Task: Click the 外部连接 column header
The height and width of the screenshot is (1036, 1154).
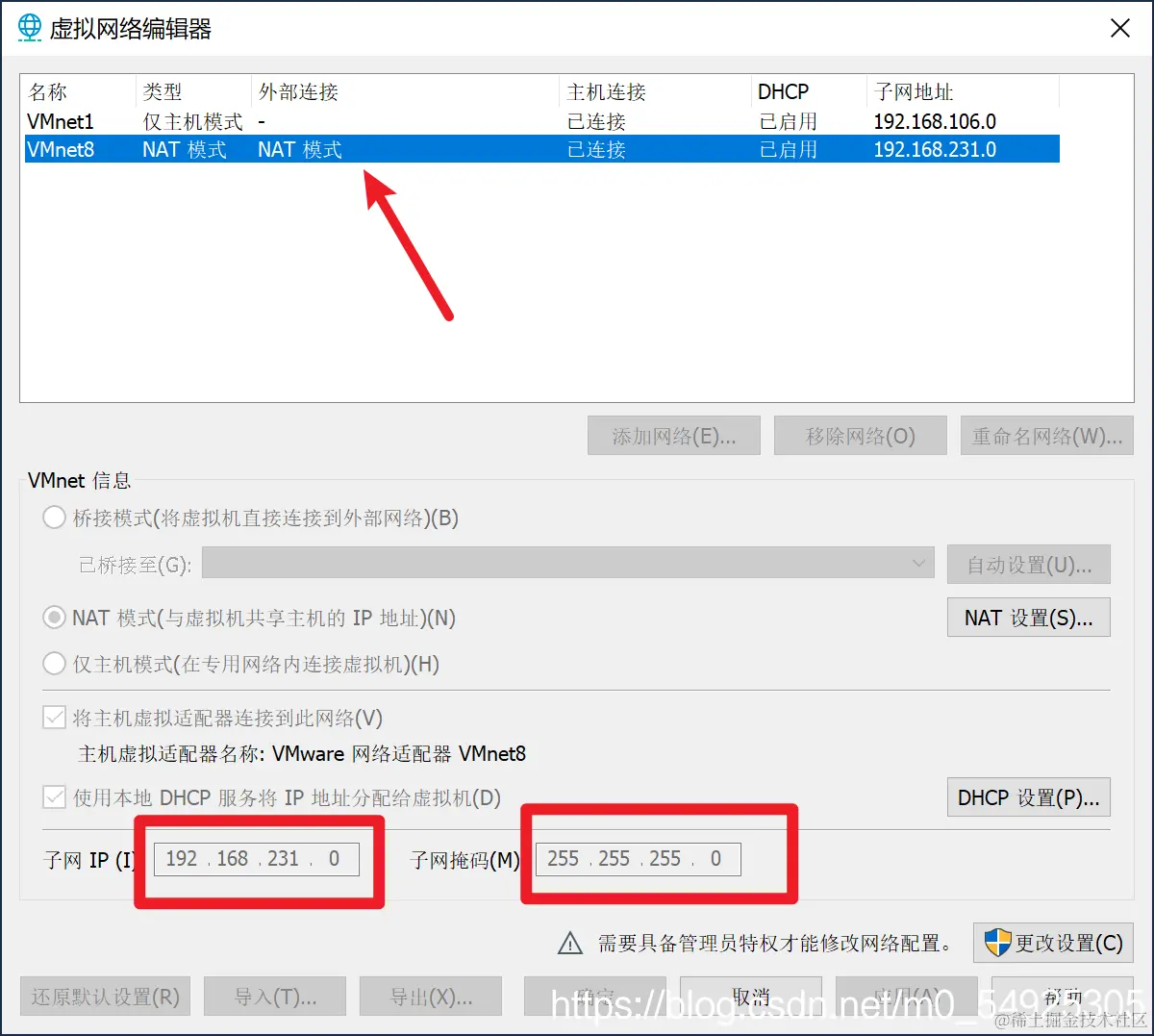Action: (x=405, y=92)
